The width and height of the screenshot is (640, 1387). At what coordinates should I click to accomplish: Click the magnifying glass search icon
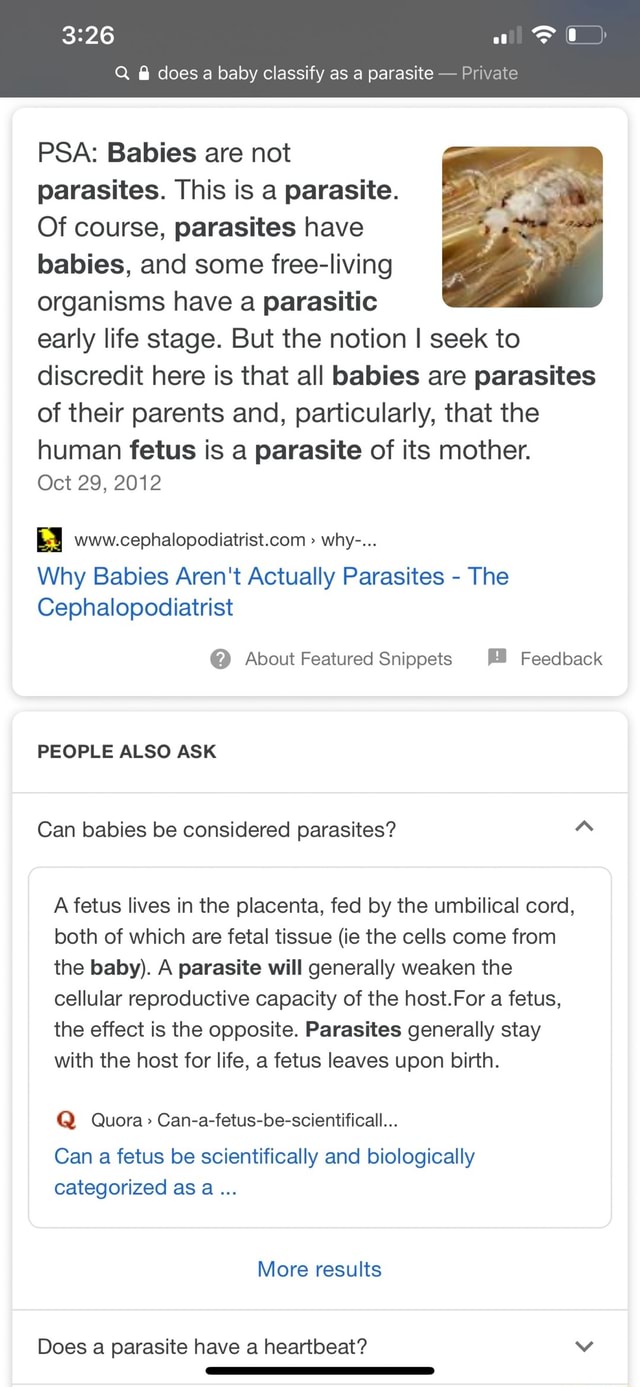click(121, 72)
